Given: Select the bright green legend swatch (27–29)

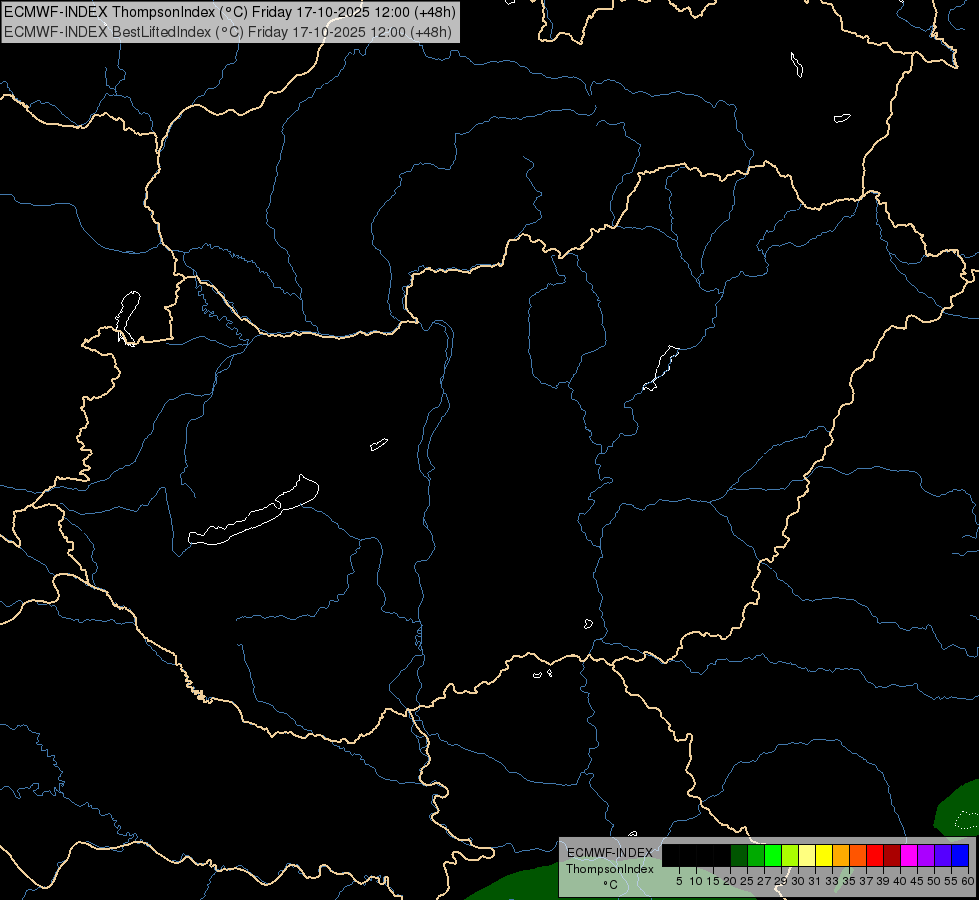Looking at the screenshot, I should [x=773, y=855].
